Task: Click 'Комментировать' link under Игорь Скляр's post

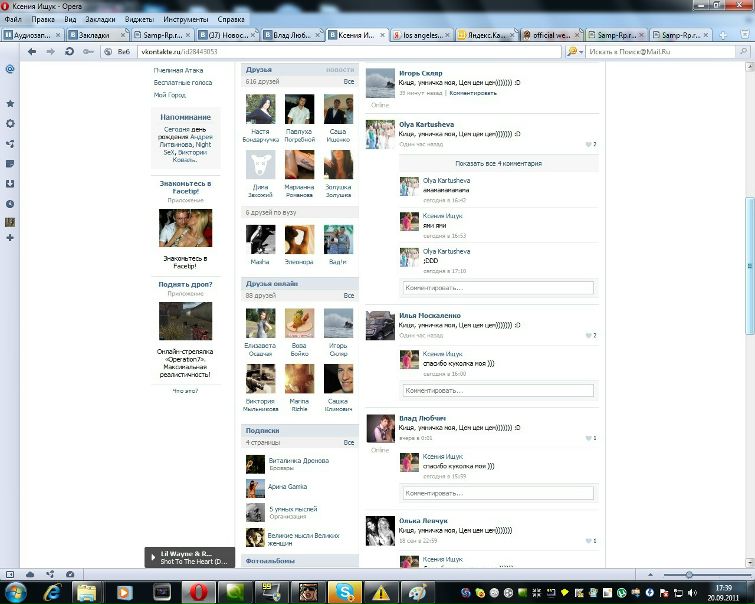Action: point(472,92)
